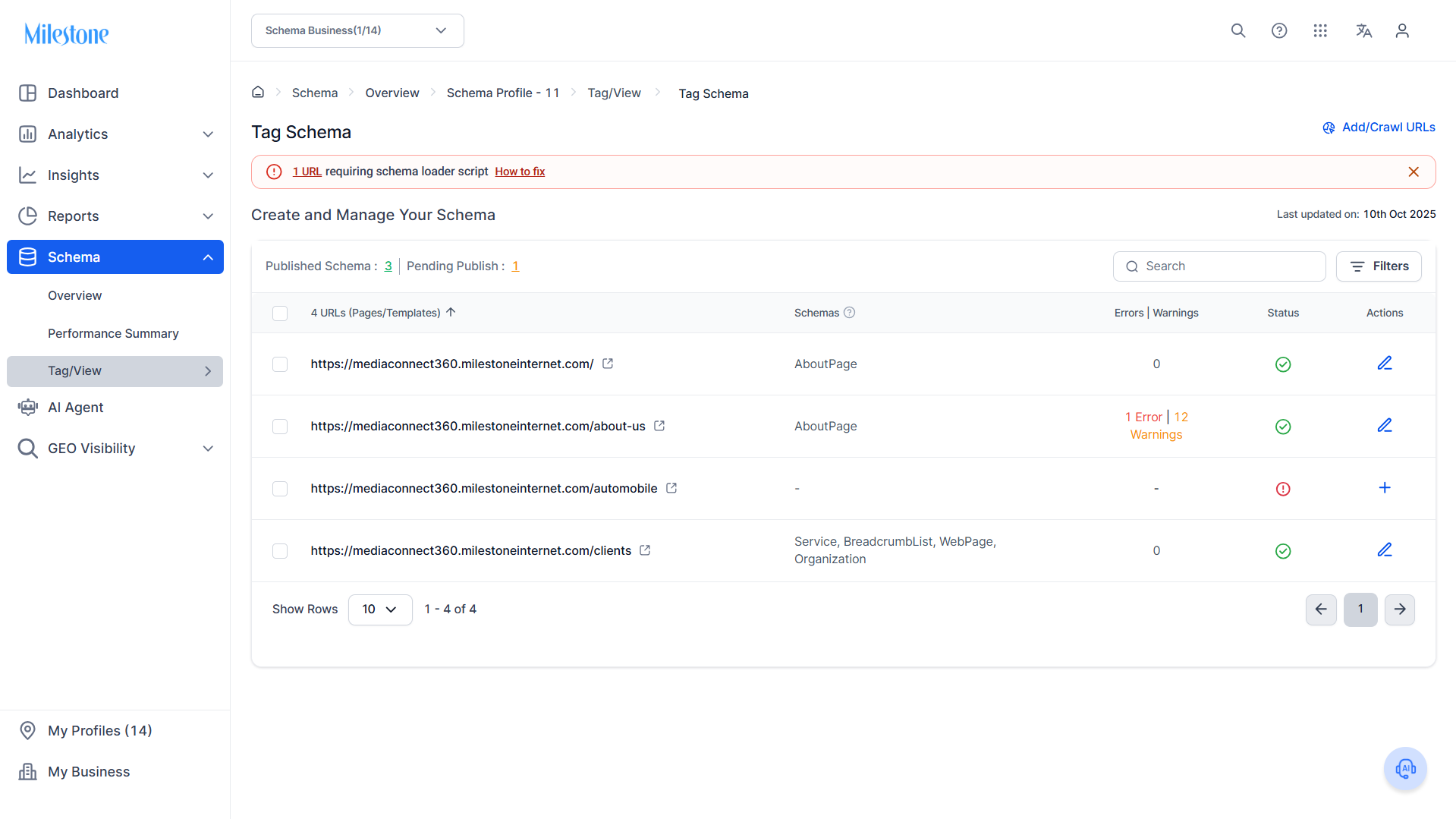The image size is (1456, 819).
Task: Select the about-us row checkbox
Action: 280,427
